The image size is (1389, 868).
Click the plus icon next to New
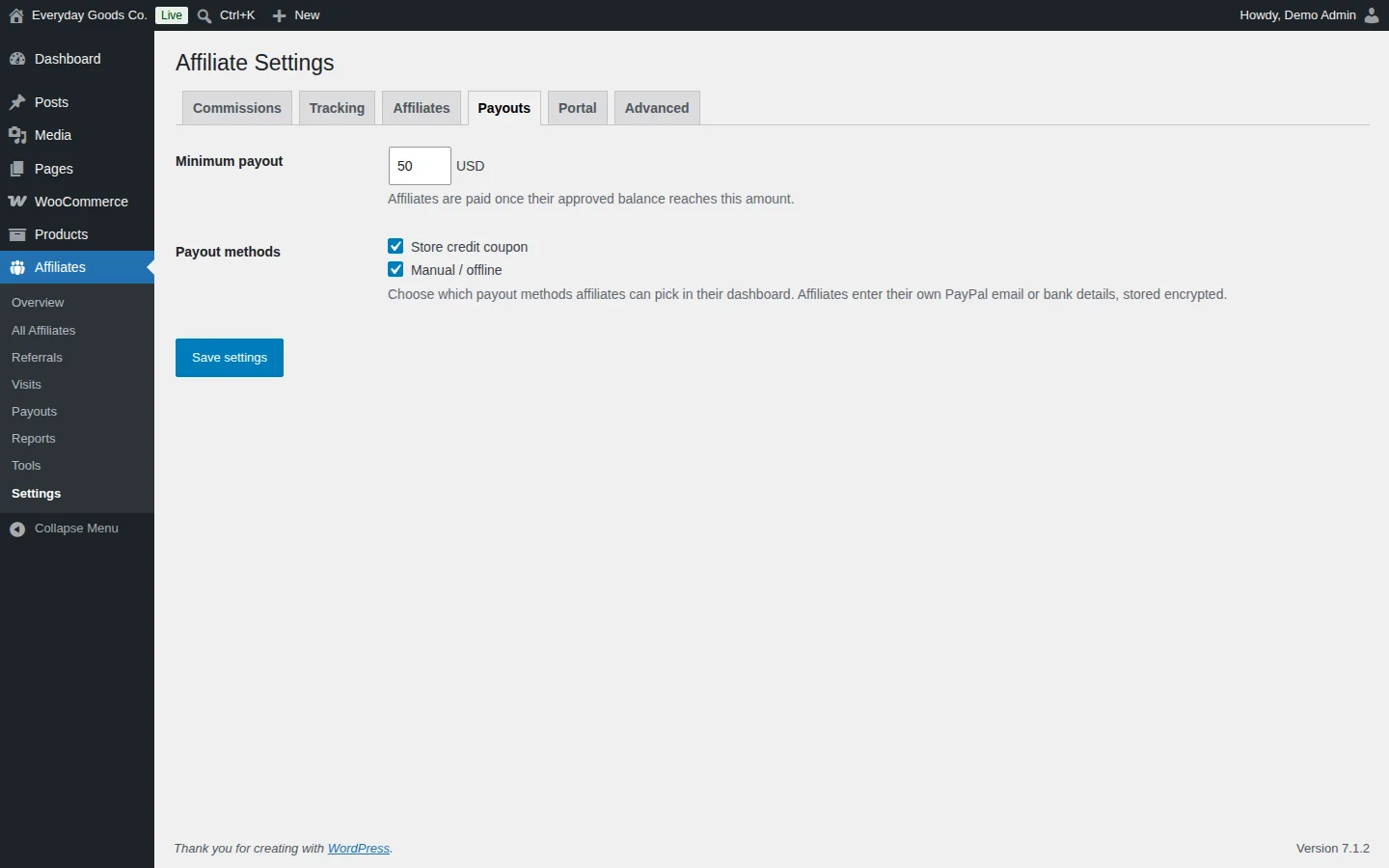click(x=279, y=15)
